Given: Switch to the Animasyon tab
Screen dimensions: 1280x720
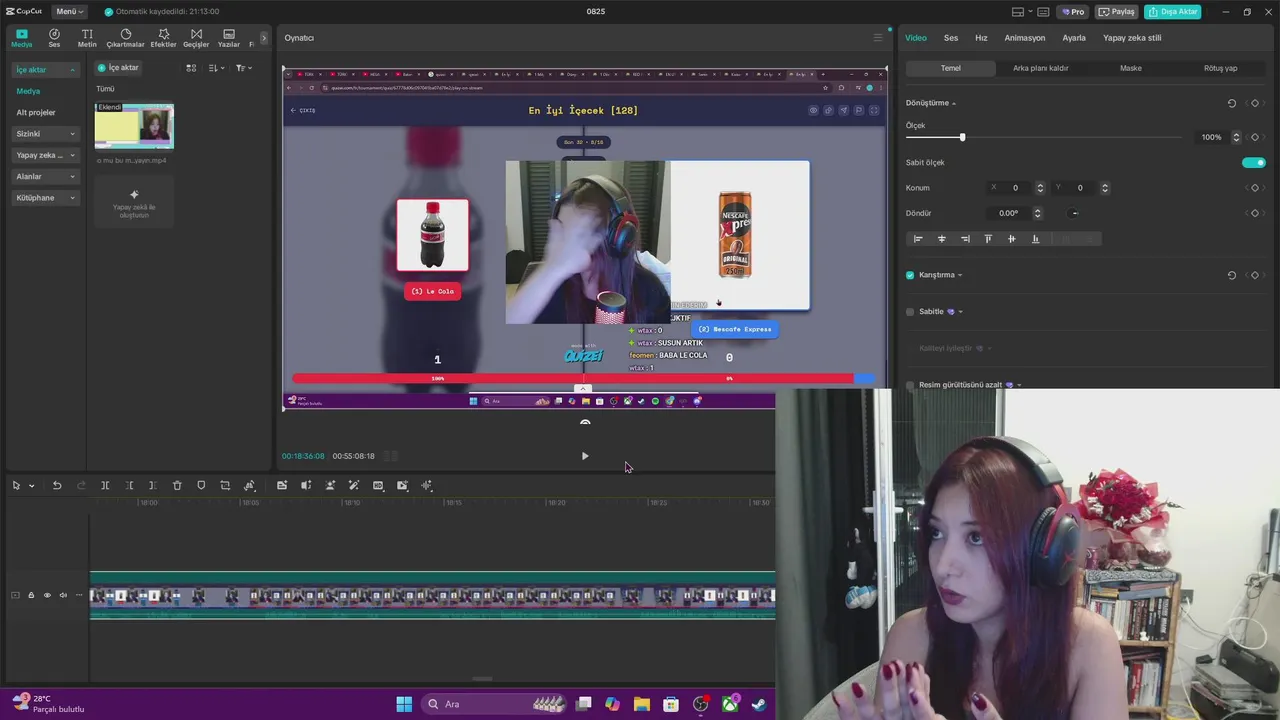Looking at the screenshot, I should [1025, 38].
